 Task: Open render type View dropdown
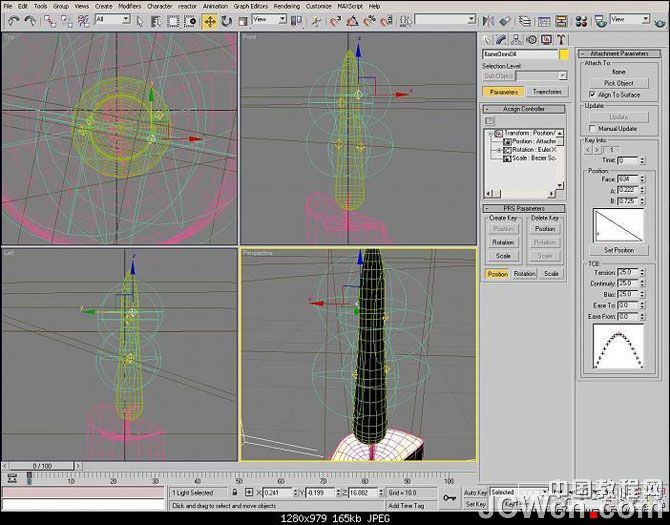pos(630,19)
